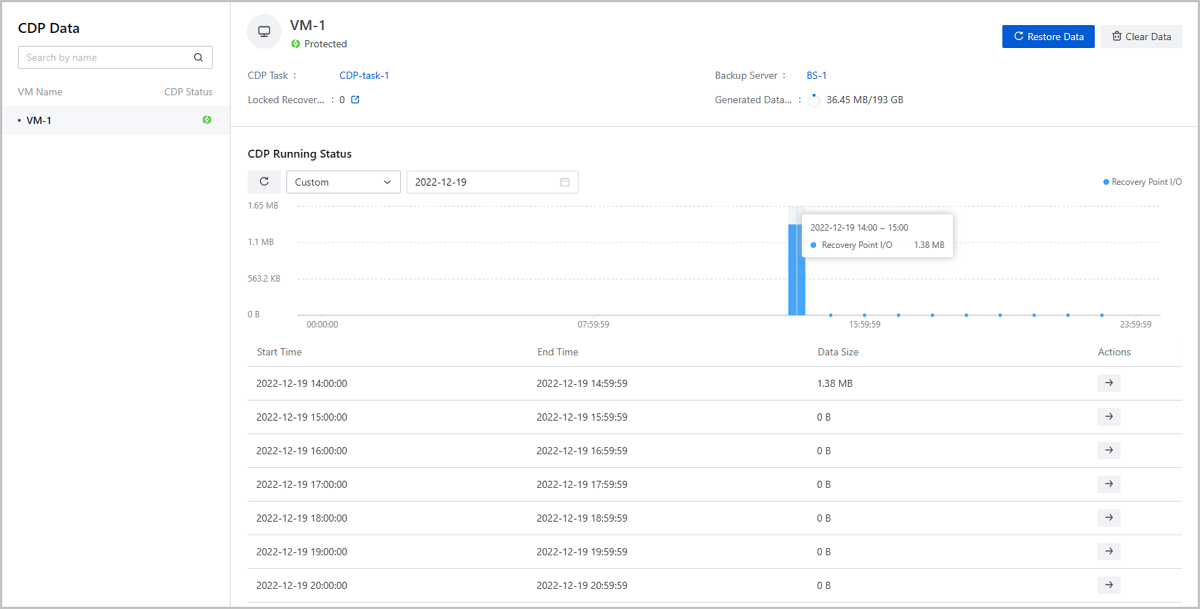This screenshot has width=1200, height=609.
Task: Click start time 2022-12-19 16:00:00 cell
Action: coord(302,450)
